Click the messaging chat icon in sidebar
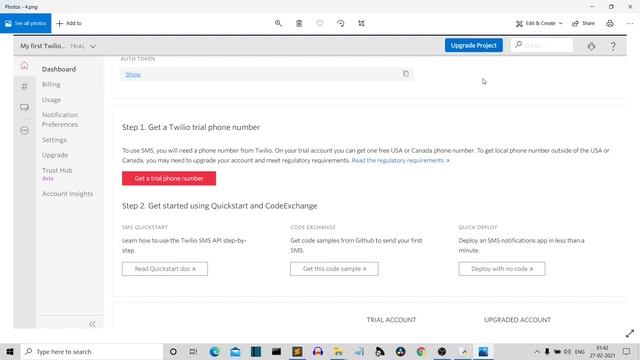This screenshot has height=360, width=640. 24,108
